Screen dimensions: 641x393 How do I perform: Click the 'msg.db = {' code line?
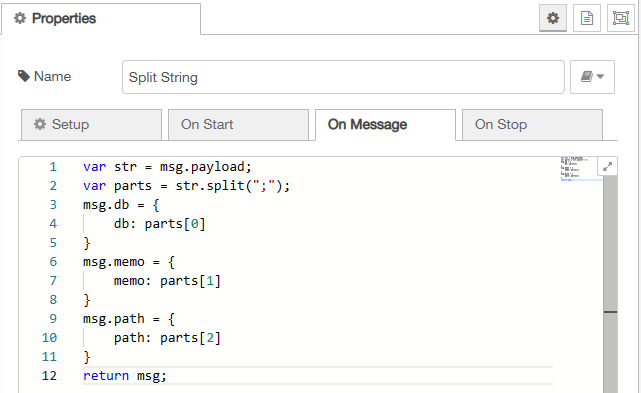pyautogui.click(x=121, y=205)
